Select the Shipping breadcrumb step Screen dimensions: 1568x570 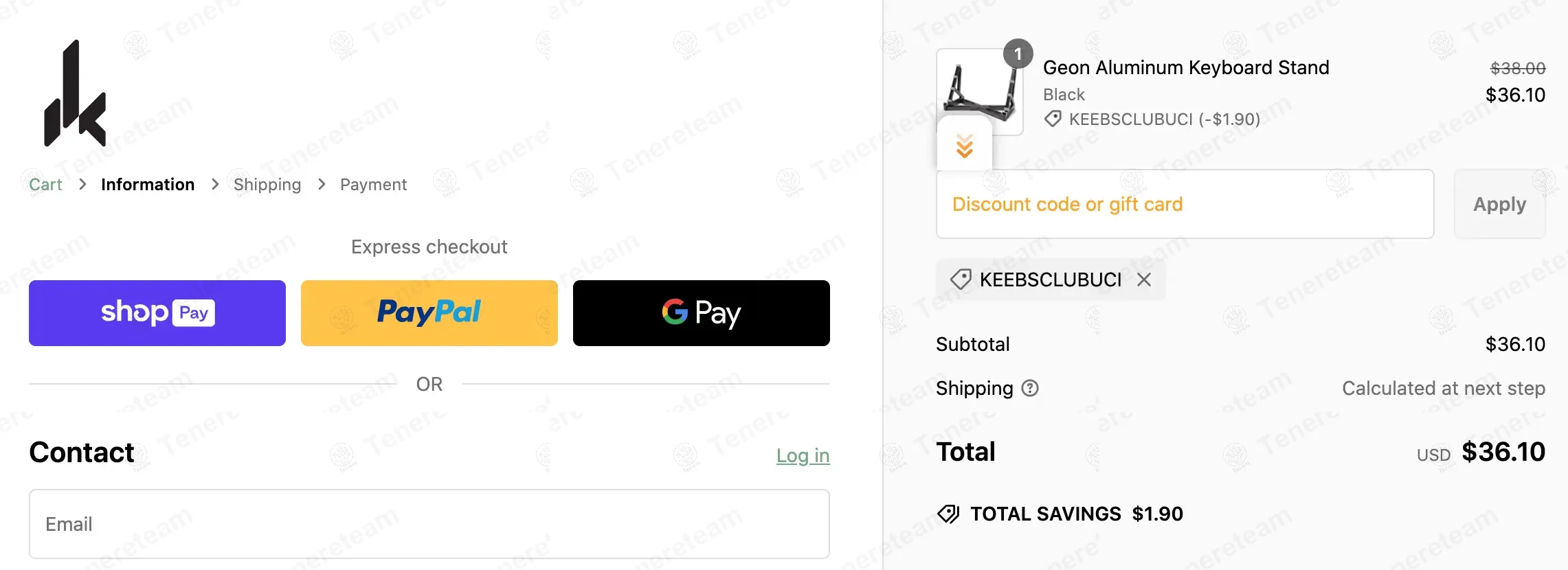coord(267,185)
